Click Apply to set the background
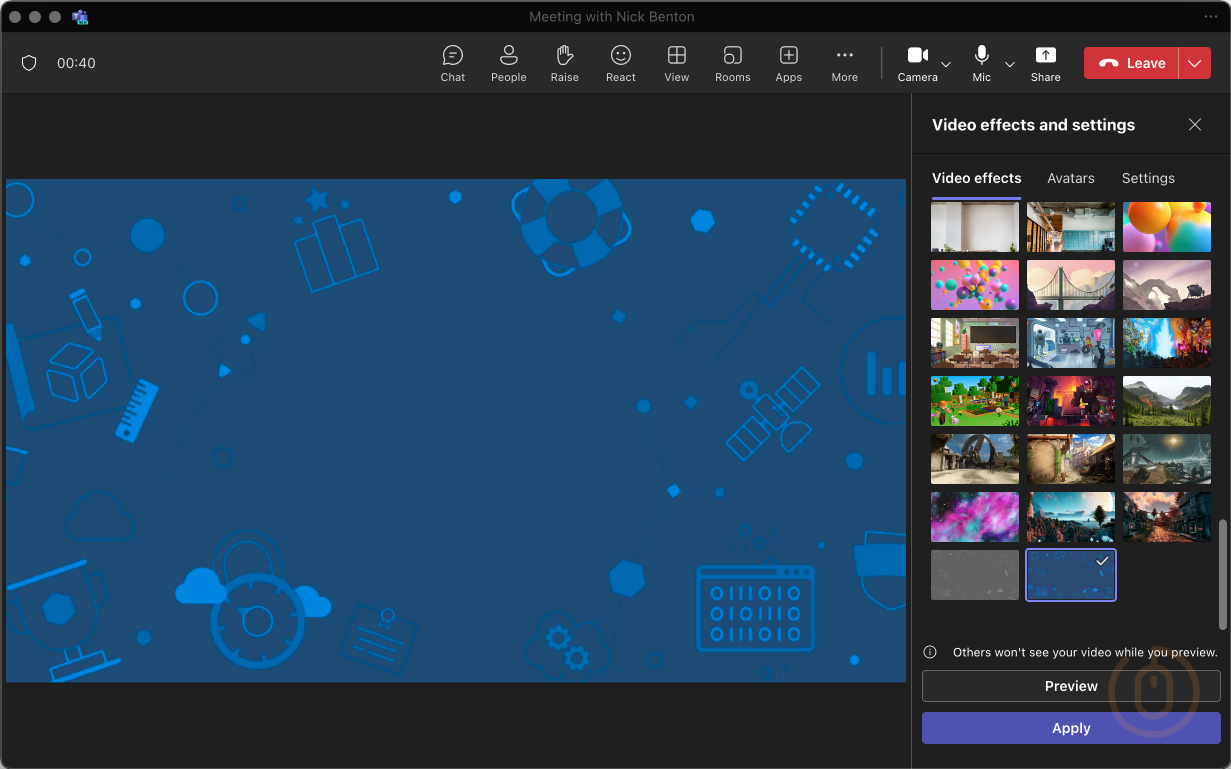The width and height of the screenshot is (1231, 769). (x=1071, y=728)
